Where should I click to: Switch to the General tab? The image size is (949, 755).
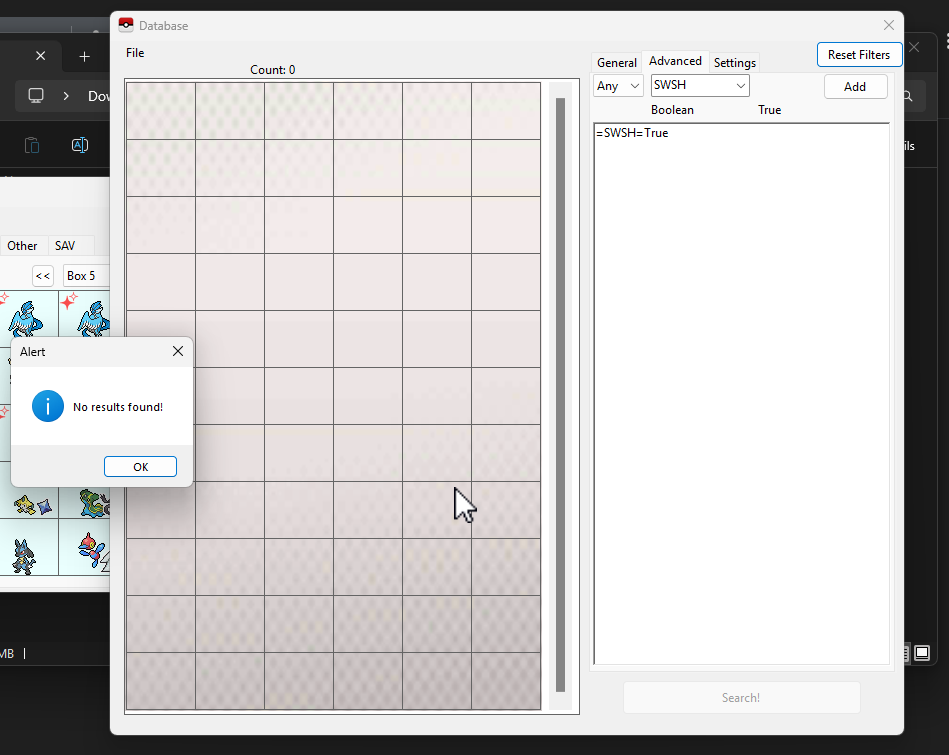616,62
